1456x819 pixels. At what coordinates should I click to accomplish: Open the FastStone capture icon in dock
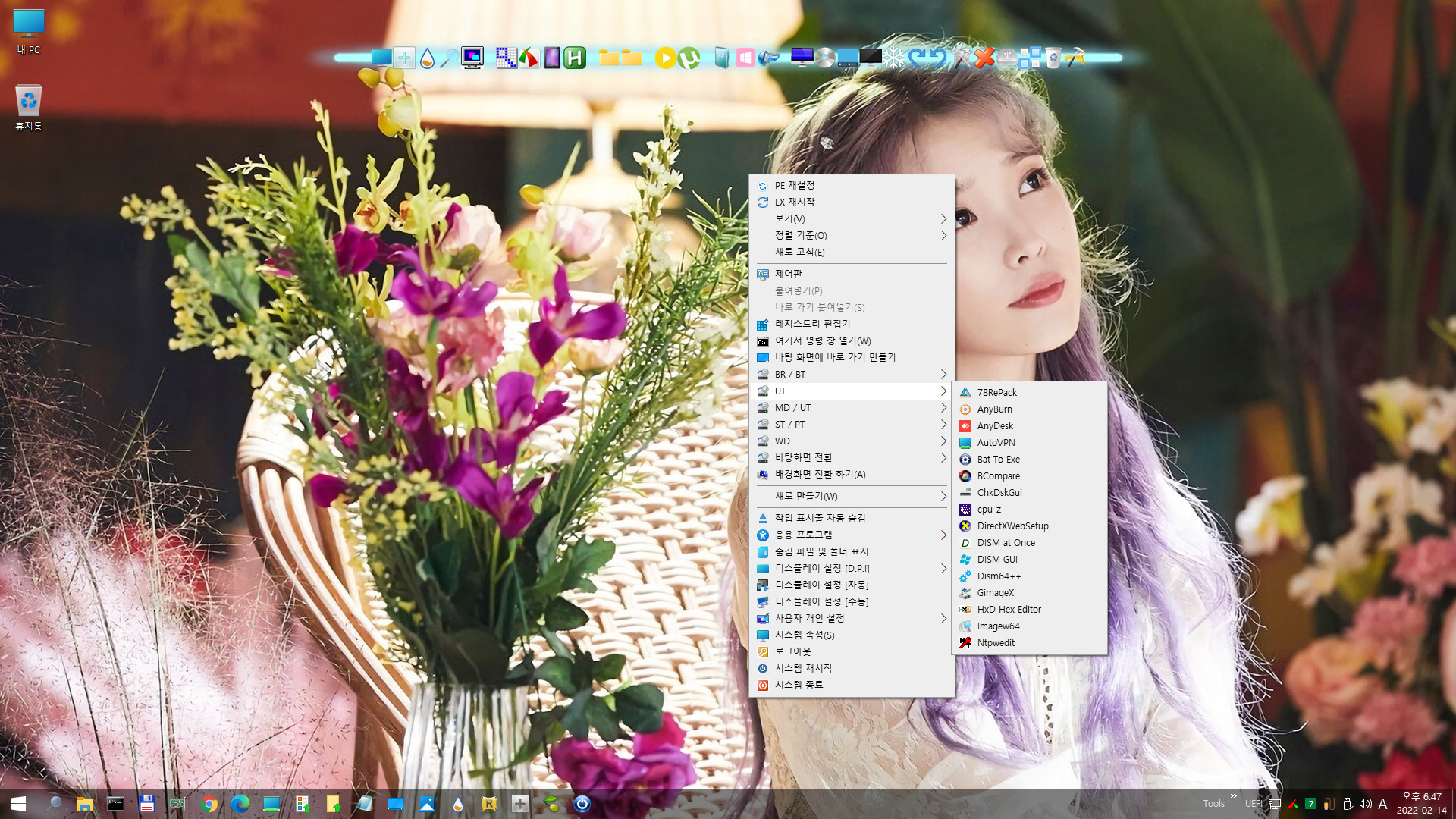coord(529,58)
